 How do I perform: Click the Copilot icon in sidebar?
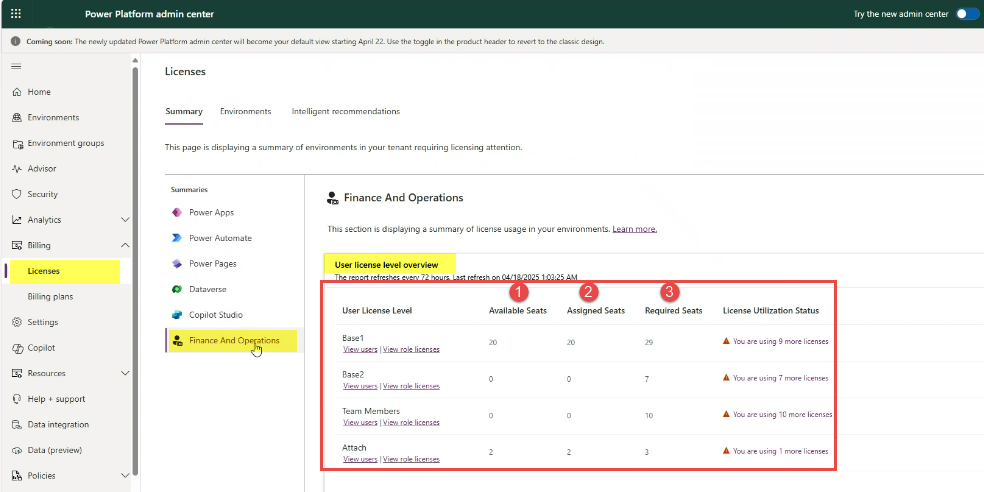click(x=17, y=348)
